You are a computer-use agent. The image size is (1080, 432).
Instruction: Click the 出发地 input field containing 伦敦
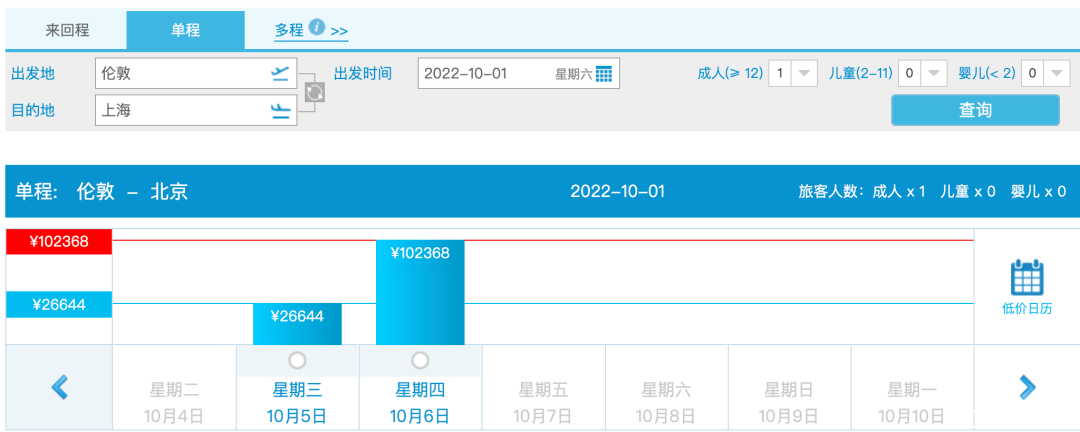[180, 73]
